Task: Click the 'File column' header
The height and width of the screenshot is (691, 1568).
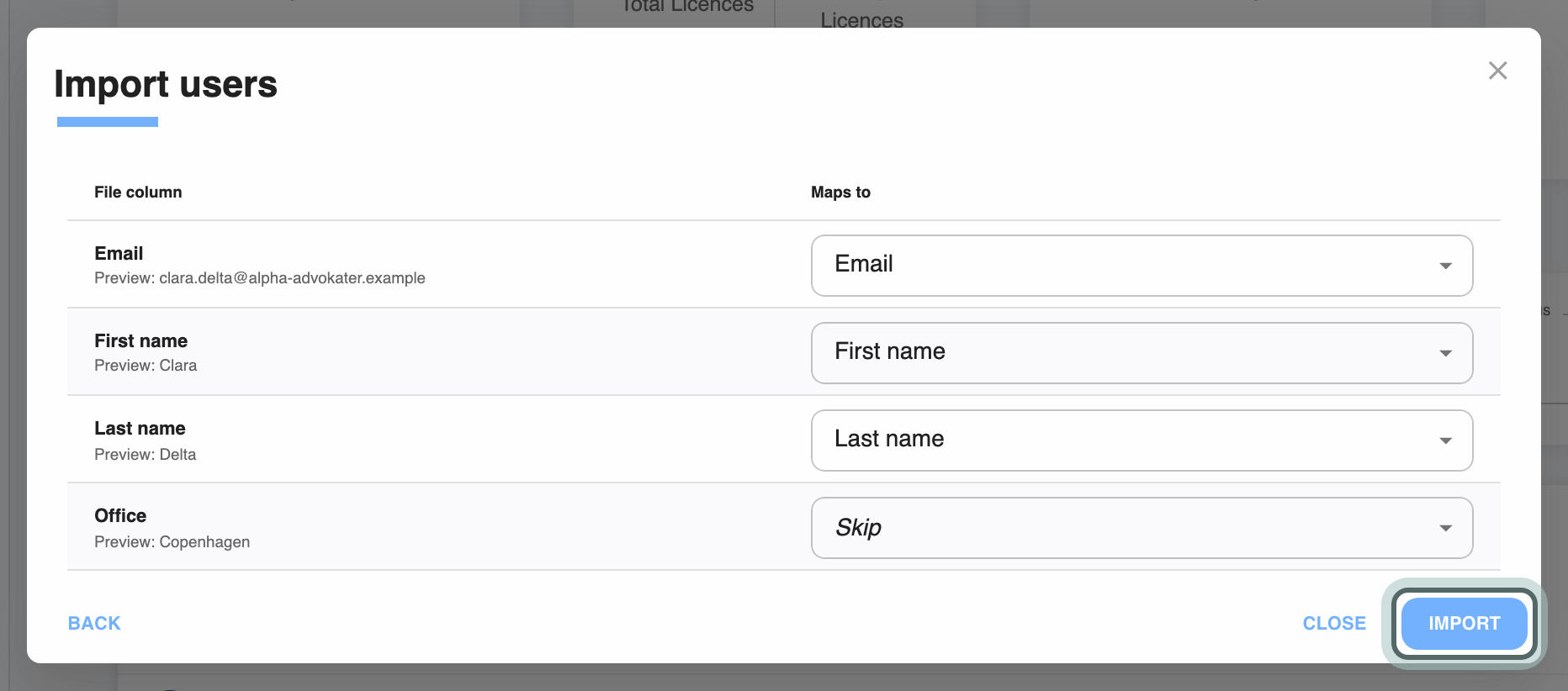Action: coord(138,193)
